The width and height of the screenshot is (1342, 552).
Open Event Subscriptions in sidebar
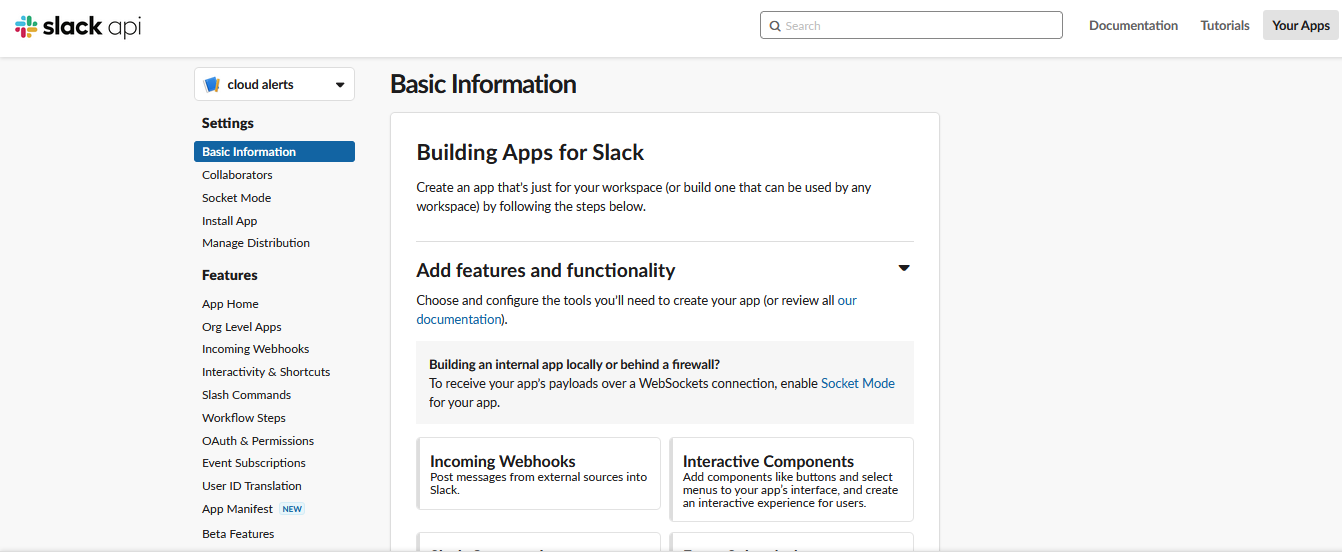click(x=254, y=463)
